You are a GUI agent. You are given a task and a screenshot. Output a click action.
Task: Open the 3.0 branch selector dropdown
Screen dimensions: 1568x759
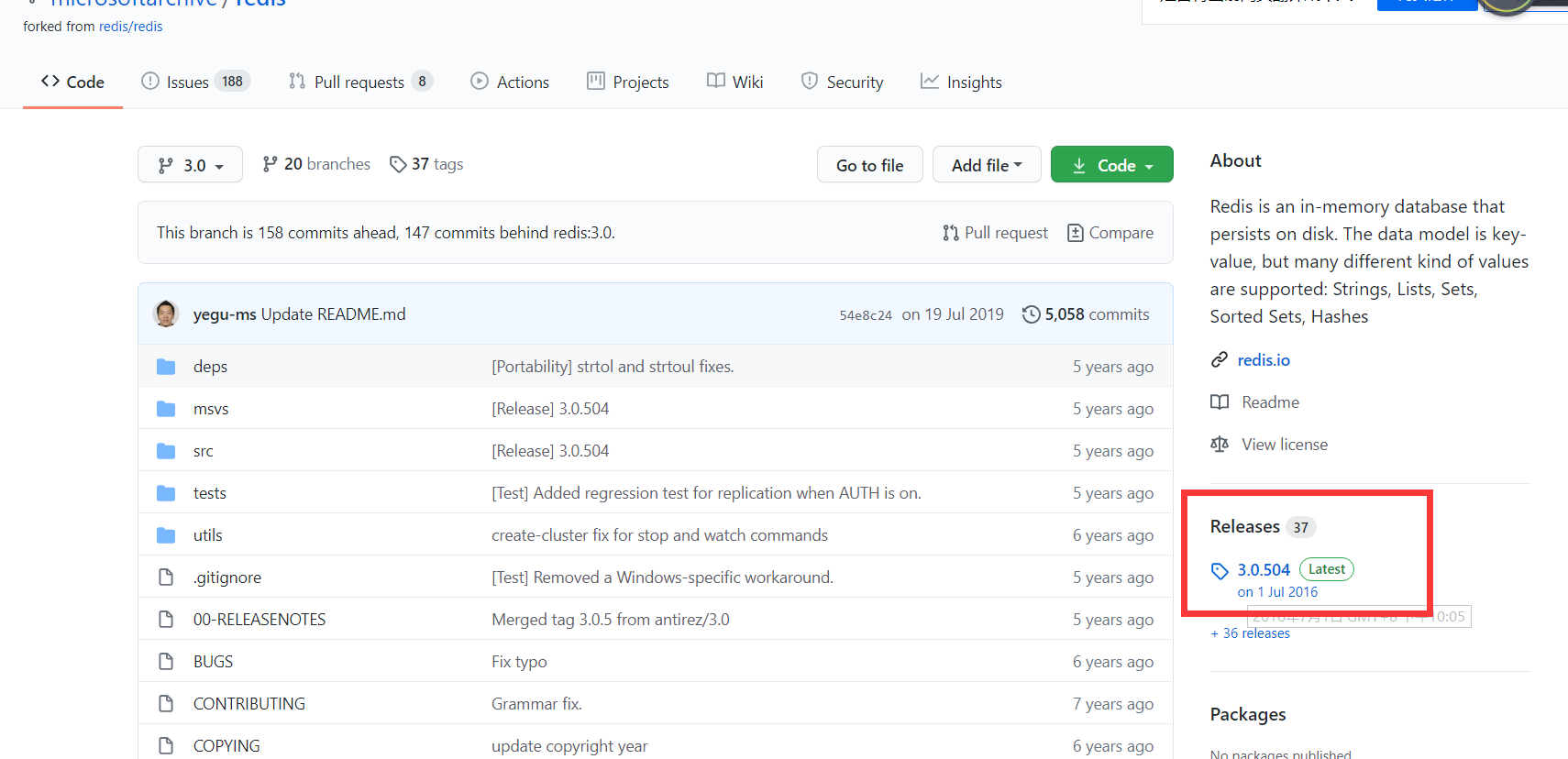click(x=190, y=165)
